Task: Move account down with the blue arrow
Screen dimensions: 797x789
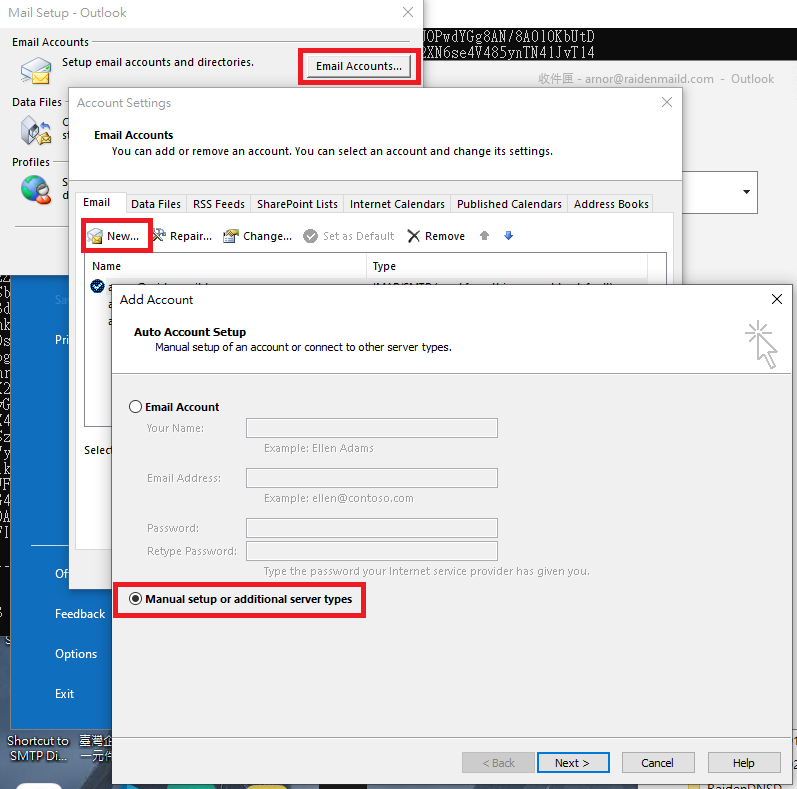Action: coord(508,235)
